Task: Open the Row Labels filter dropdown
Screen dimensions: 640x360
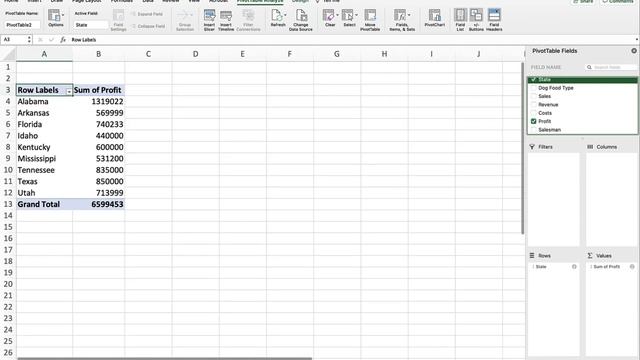Action: (x=69, y=91)
